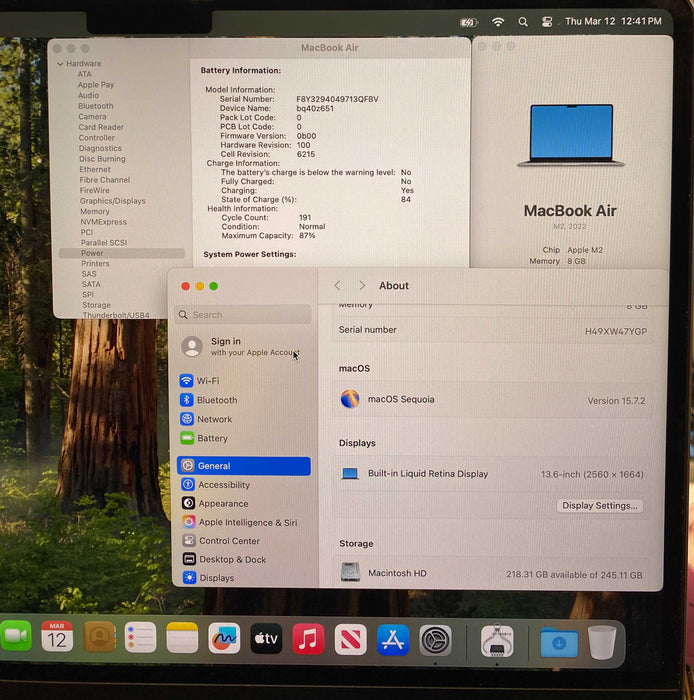
Task: Click the macOS Sequoia logo icon
Action: 350,399
